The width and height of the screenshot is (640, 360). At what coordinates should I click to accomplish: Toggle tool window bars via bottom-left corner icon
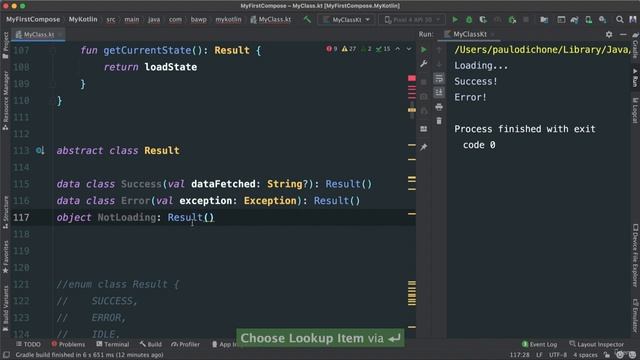pos(6,355)
